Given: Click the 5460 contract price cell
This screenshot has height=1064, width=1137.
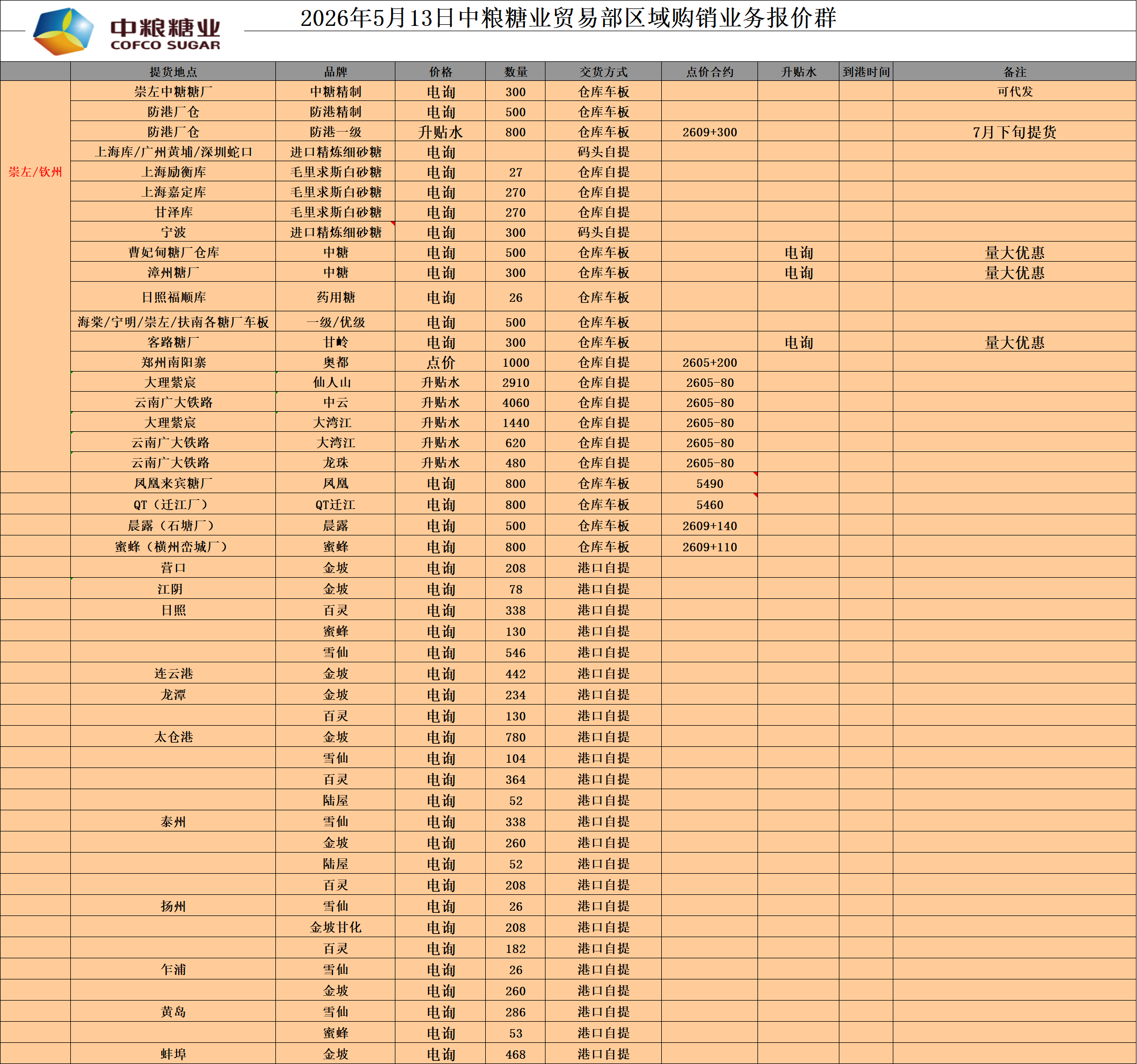Looking at the screenshot, I should pyautogui.click(x=710, y=504).
